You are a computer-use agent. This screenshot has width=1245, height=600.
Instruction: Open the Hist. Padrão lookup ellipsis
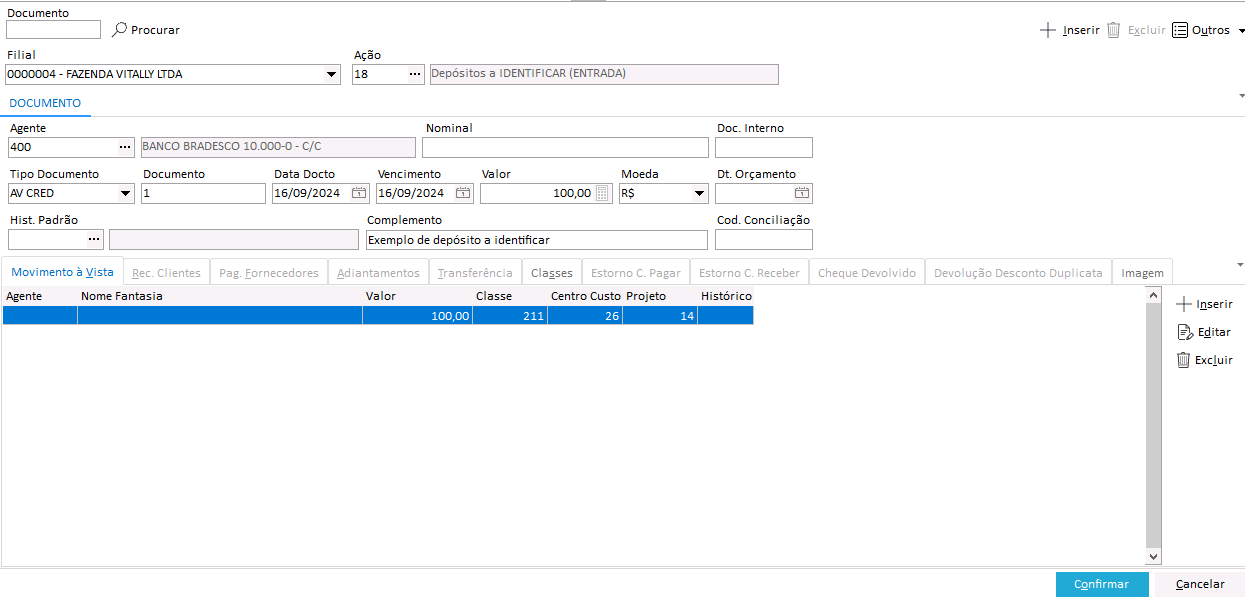click(95, 239)
